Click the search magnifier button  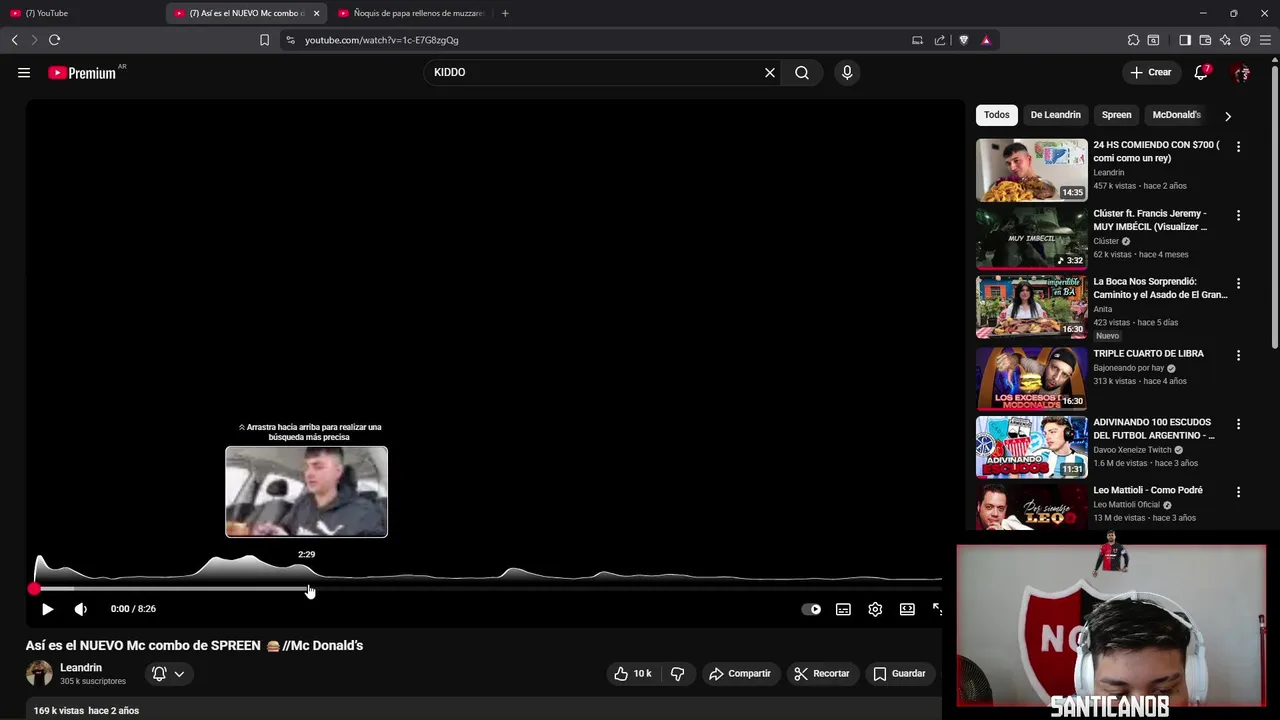802,72
